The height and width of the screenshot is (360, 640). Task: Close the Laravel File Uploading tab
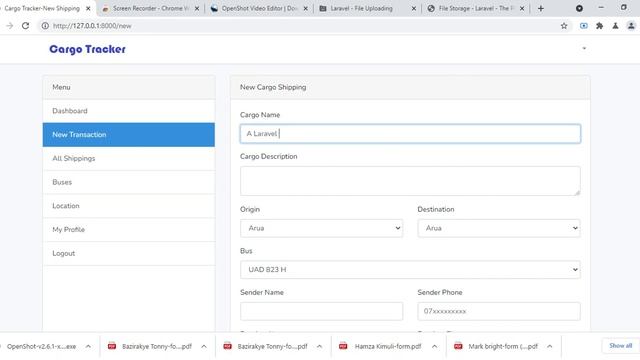tap(414, 8)
